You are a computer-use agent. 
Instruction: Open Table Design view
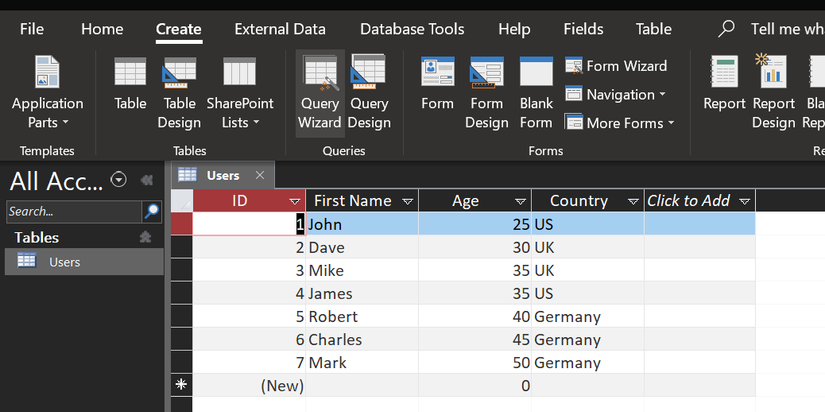(x=179, y=94)
